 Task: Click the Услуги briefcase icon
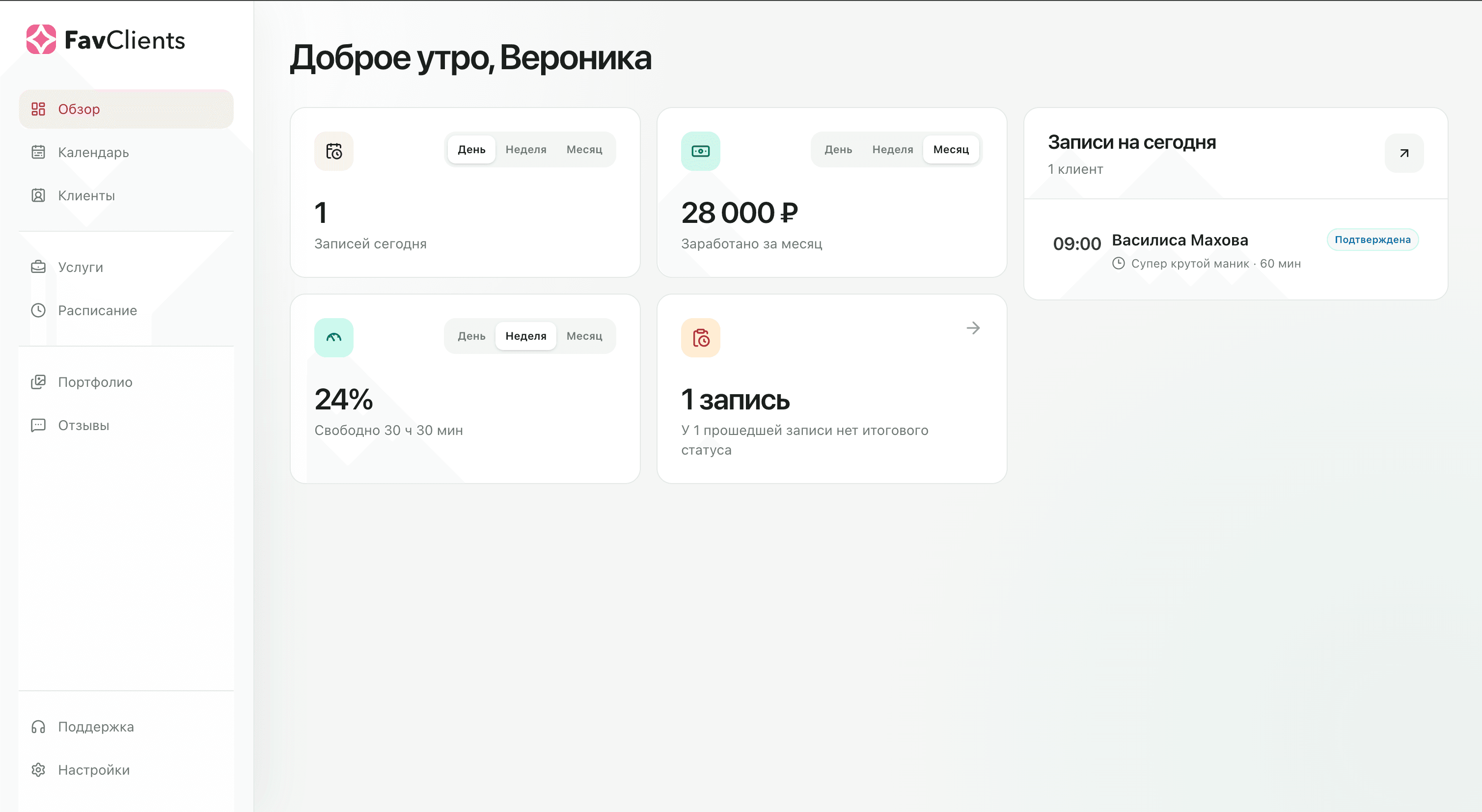38,267
